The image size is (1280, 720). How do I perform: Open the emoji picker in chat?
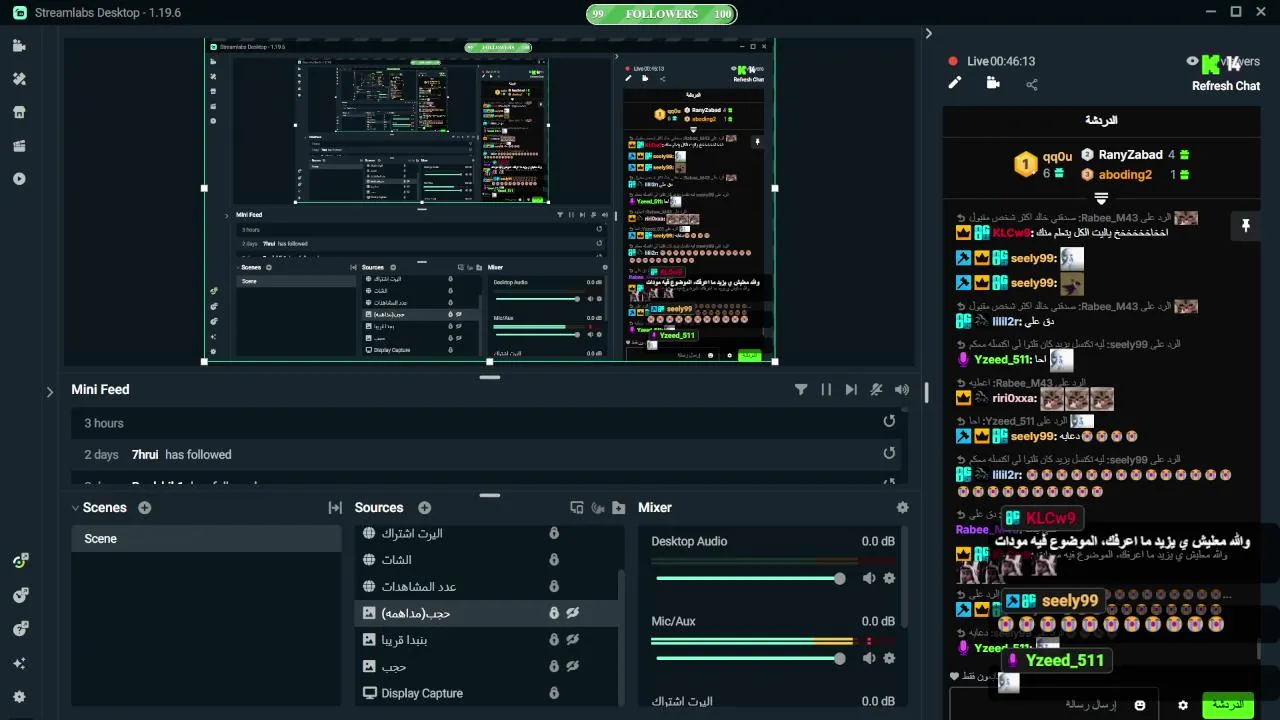point(1140,705)
